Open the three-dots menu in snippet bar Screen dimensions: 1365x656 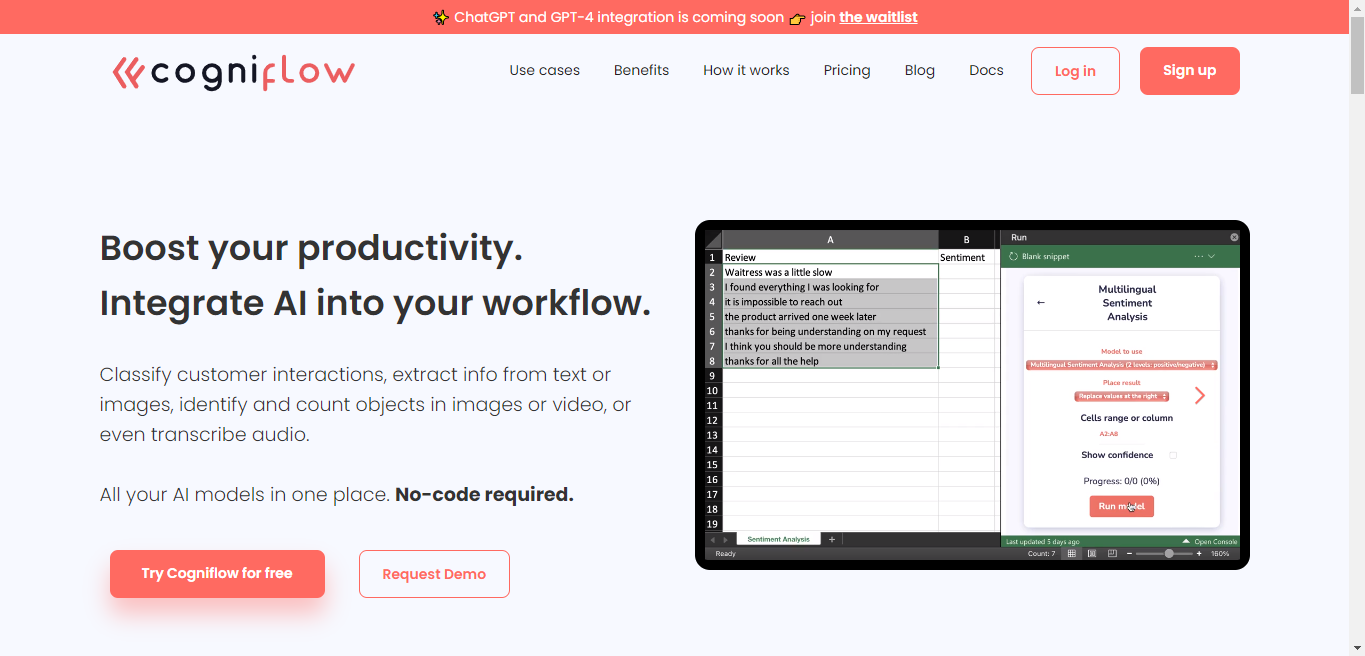1199,257
